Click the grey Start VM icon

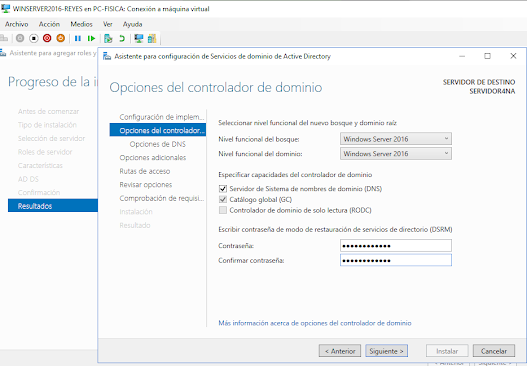pos(20,38)
